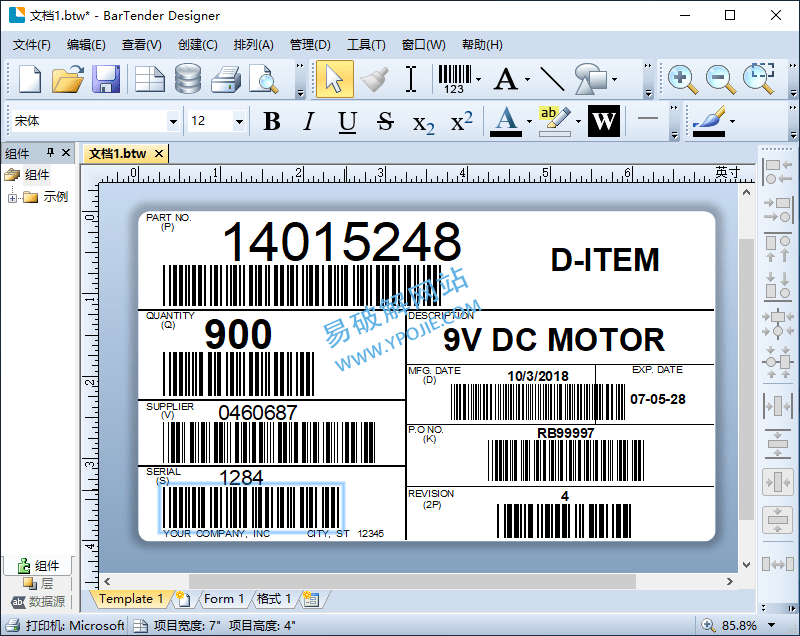The image size is (800, 636).
Task: Click the format painter brush icon
Action: point(374,79)
